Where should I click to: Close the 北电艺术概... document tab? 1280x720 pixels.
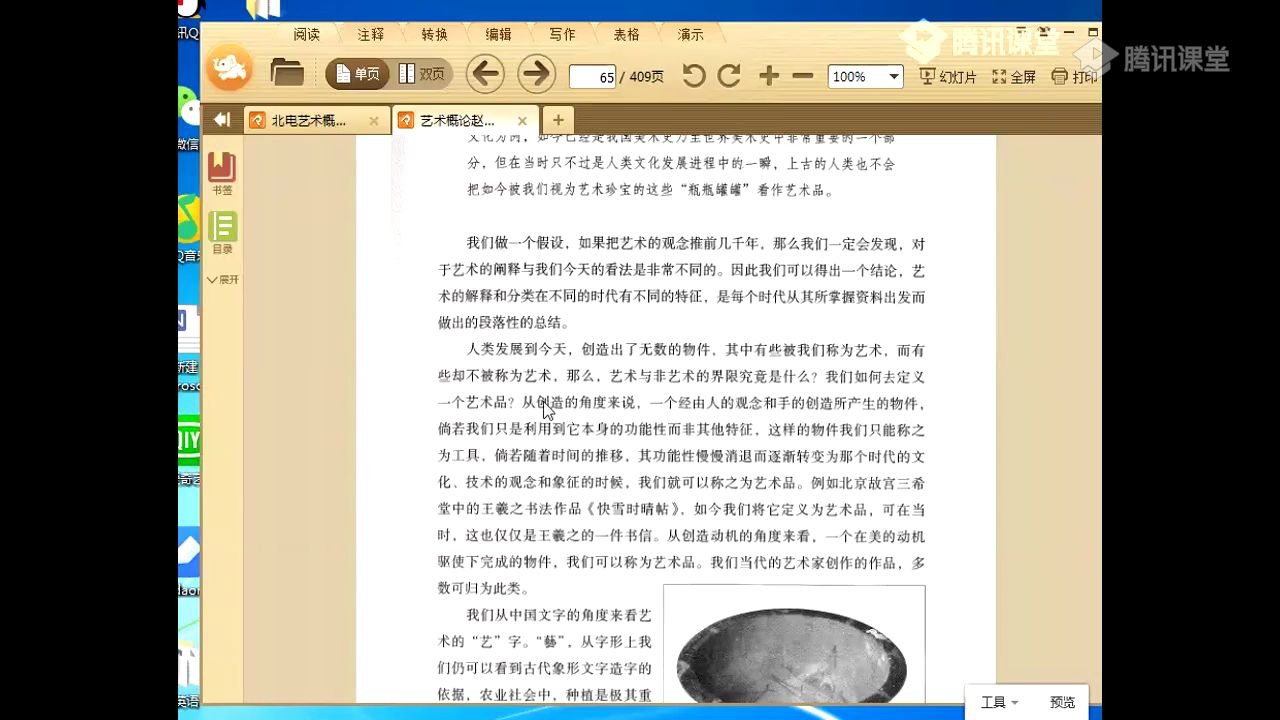pos(374,121)
